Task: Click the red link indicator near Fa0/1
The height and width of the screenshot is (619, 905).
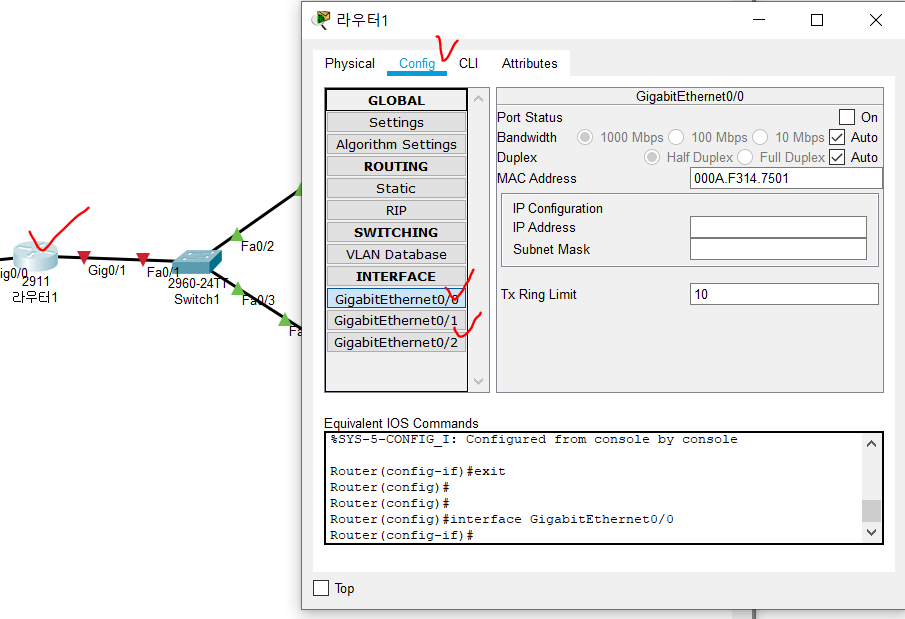Action: [143, 259]
